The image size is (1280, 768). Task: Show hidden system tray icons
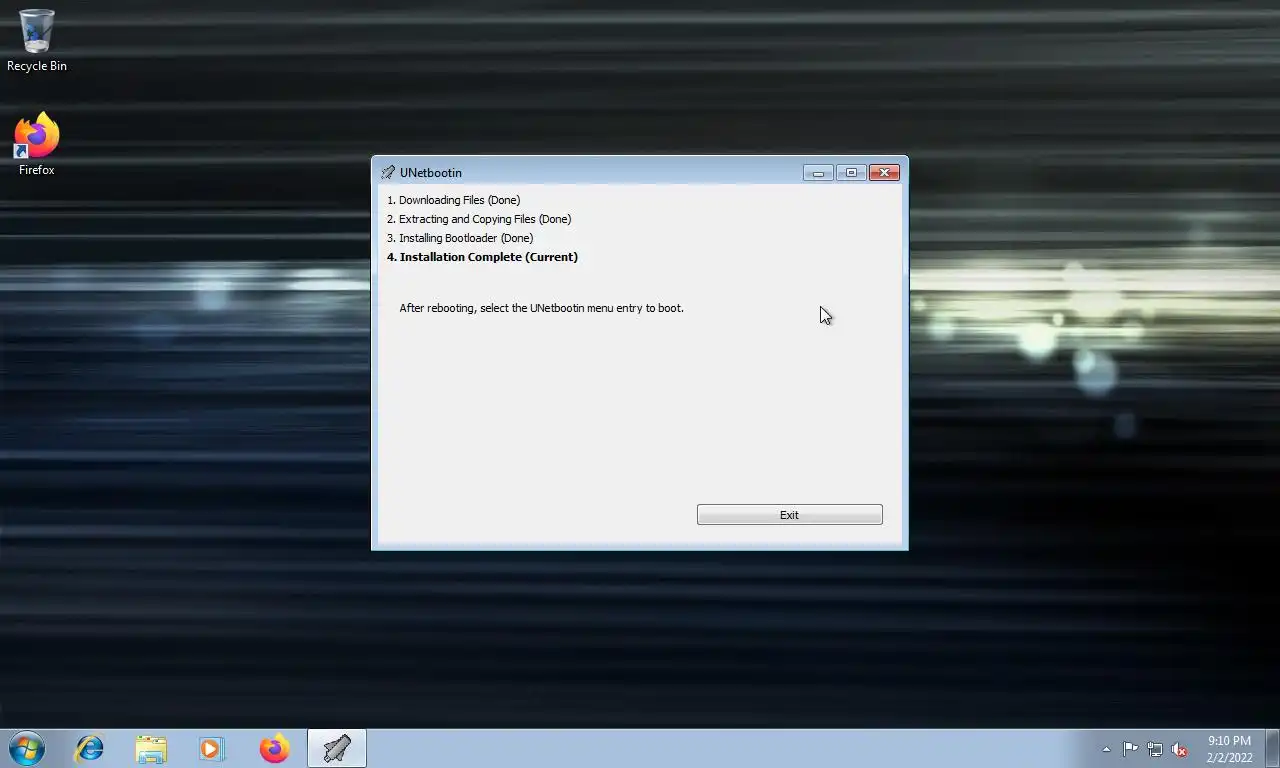(1106, 749)
